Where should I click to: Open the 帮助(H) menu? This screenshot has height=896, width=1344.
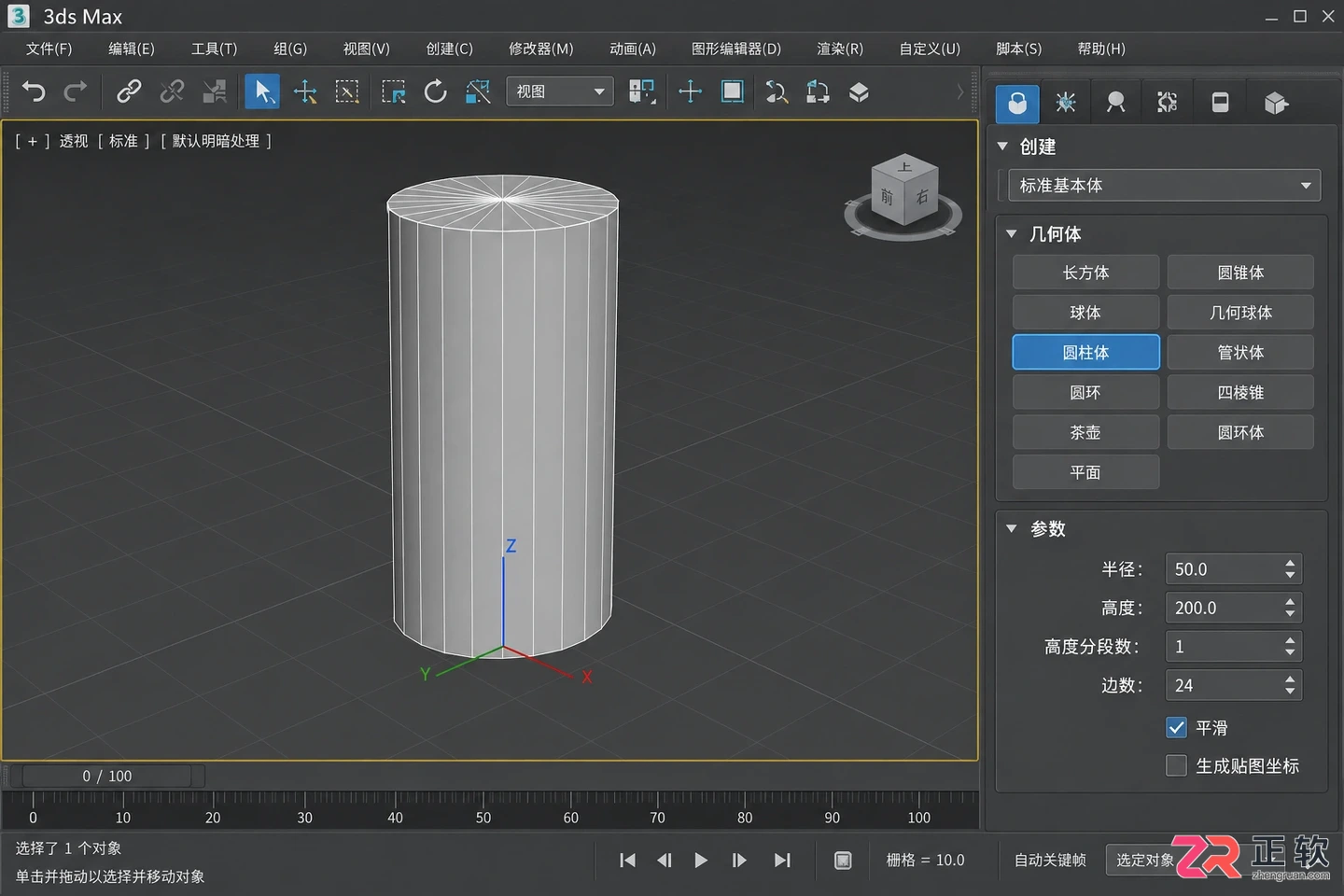click(1101, 49)
